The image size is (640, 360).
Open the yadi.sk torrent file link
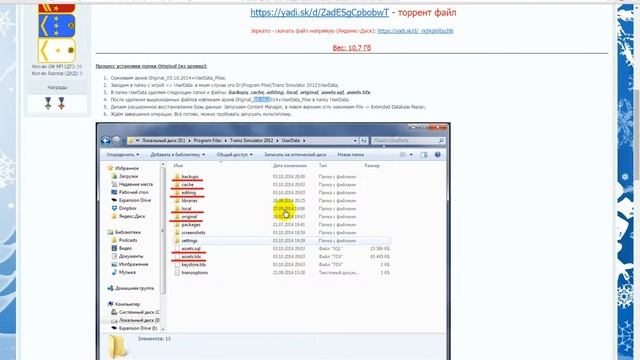point(319,12)
